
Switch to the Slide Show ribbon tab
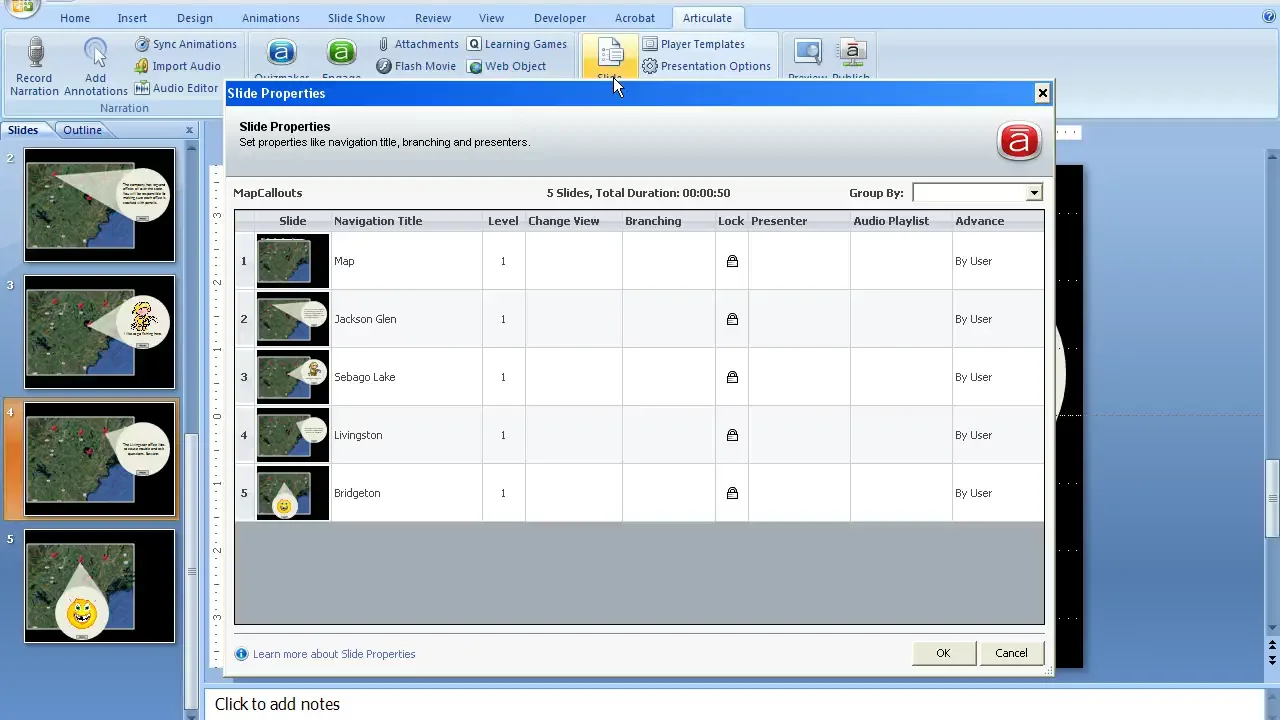tap(356, 18)
